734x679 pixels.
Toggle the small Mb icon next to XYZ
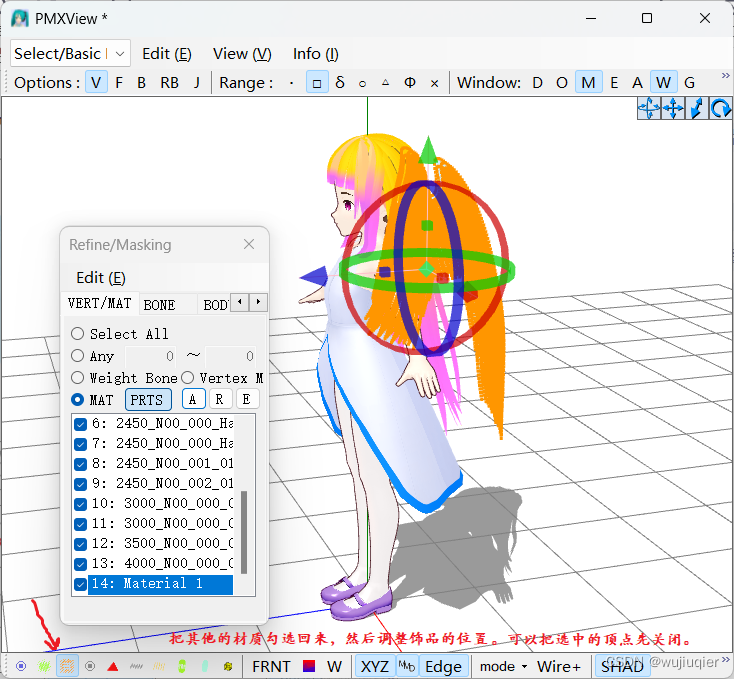click(x=406, y=666)
